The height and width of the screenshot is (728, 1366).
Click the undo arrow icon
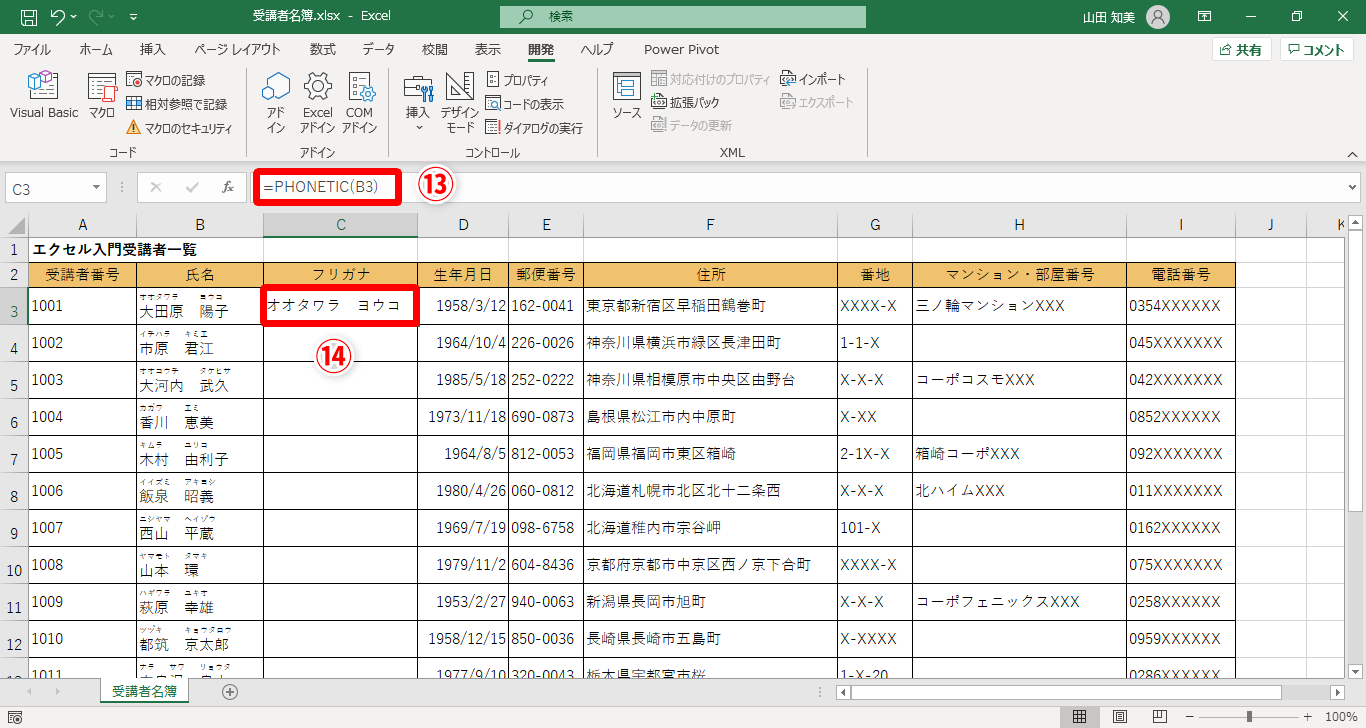point(58,17)
